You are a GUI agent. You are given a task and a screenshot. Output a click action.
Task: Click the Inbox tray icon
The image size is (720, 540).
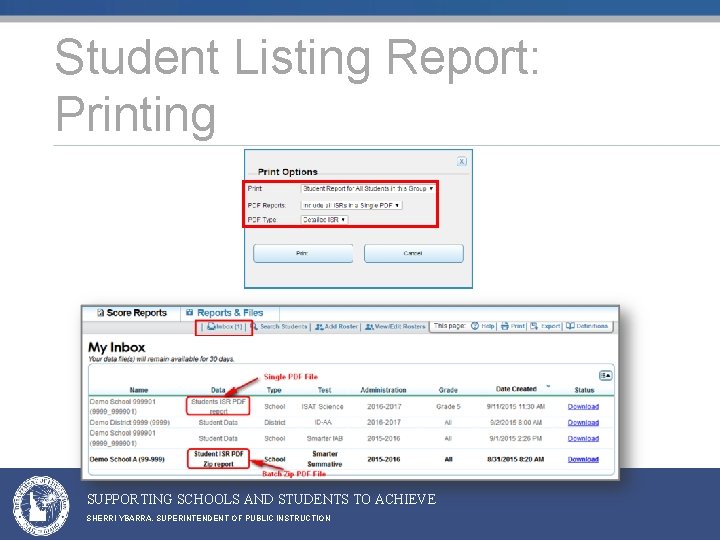[x=211, y=326]
